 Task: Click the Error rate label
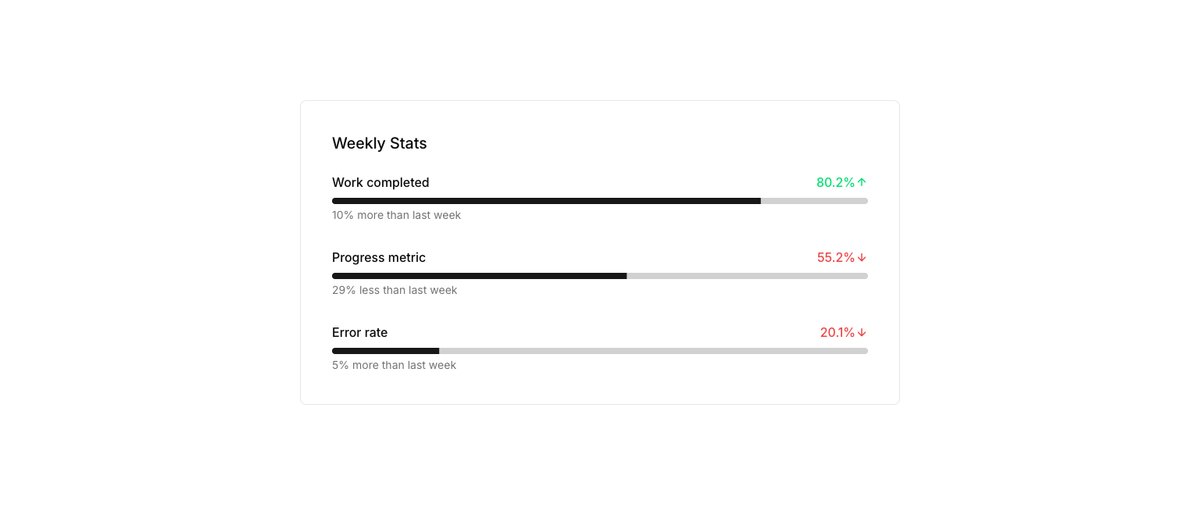tap(359, 332)
